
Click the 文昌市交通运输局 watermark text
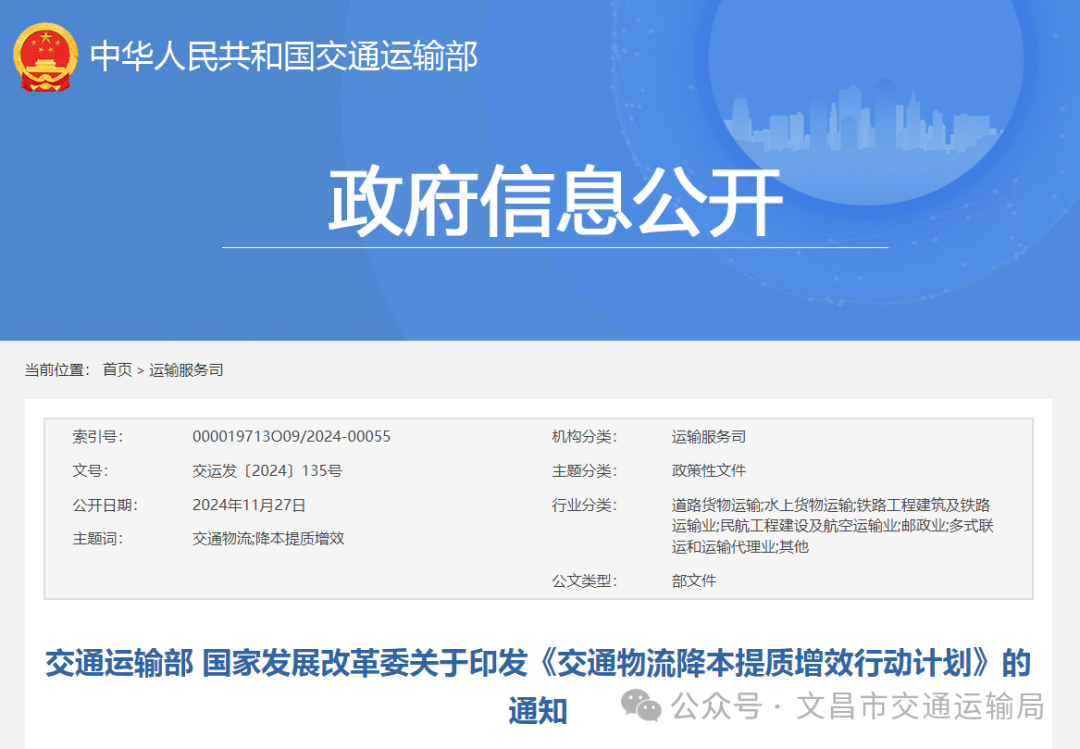920,707
